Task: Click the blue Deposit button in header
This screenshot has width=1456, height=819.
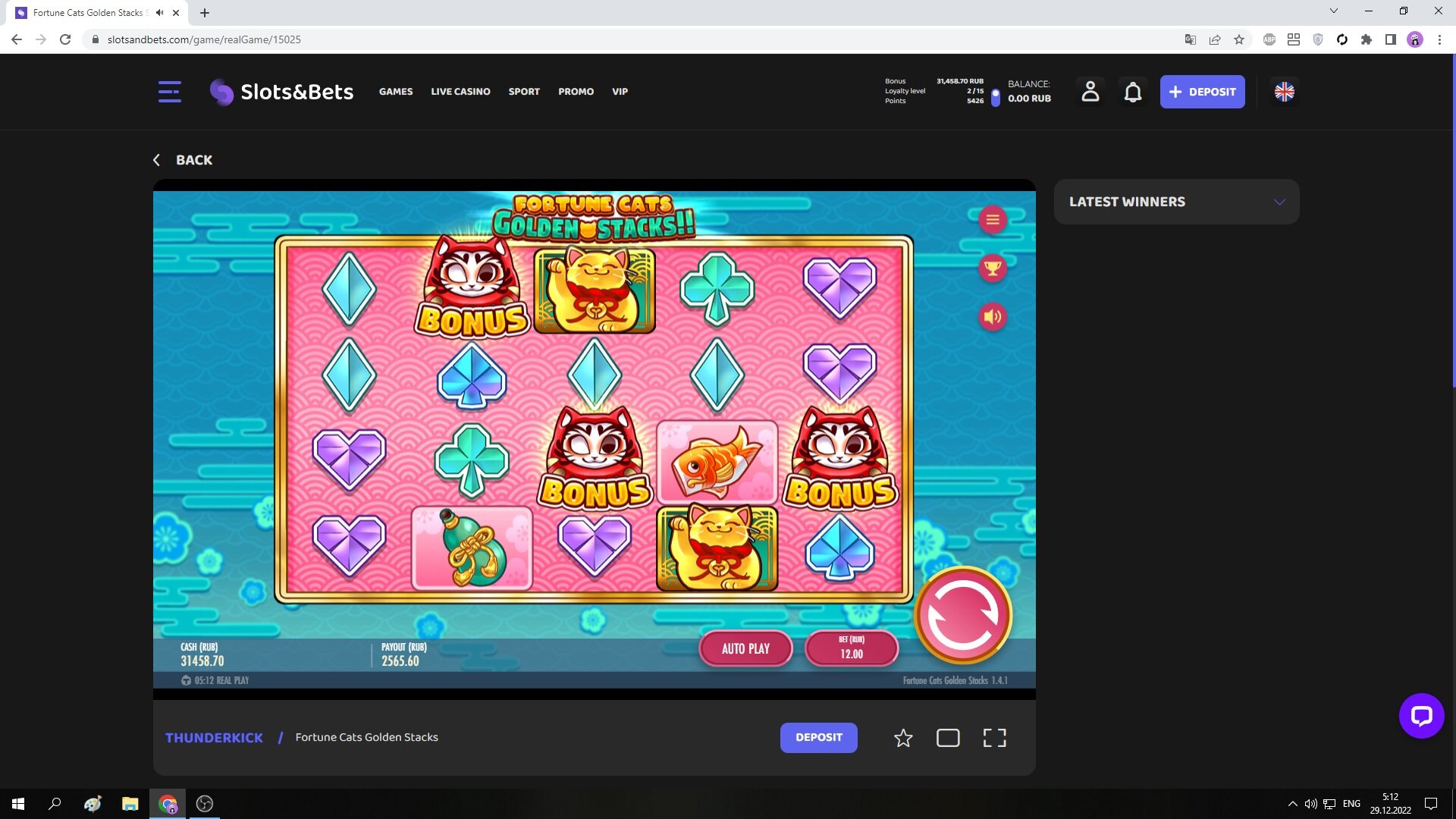Action: tap(1202, 92)
